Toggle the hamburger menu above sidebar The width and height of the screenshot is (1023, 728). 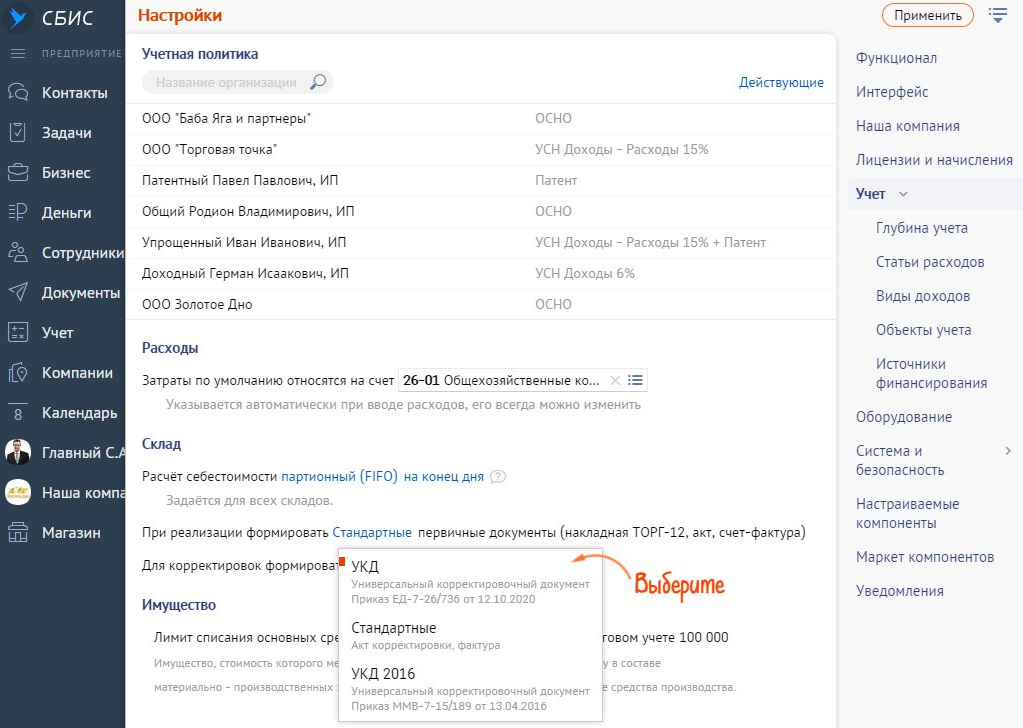pyautogui.click(x=17, y=53)
